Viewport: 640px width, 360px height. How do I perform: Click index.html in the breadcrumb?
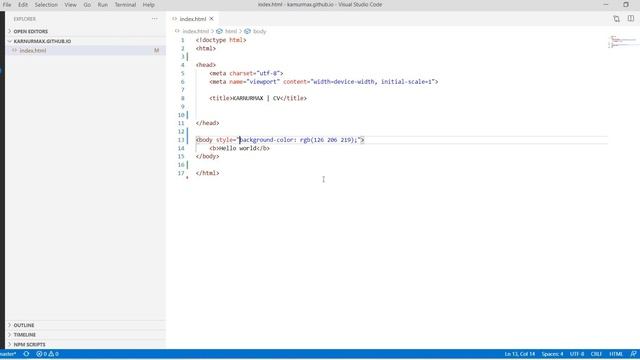click(x=196, y=31)
